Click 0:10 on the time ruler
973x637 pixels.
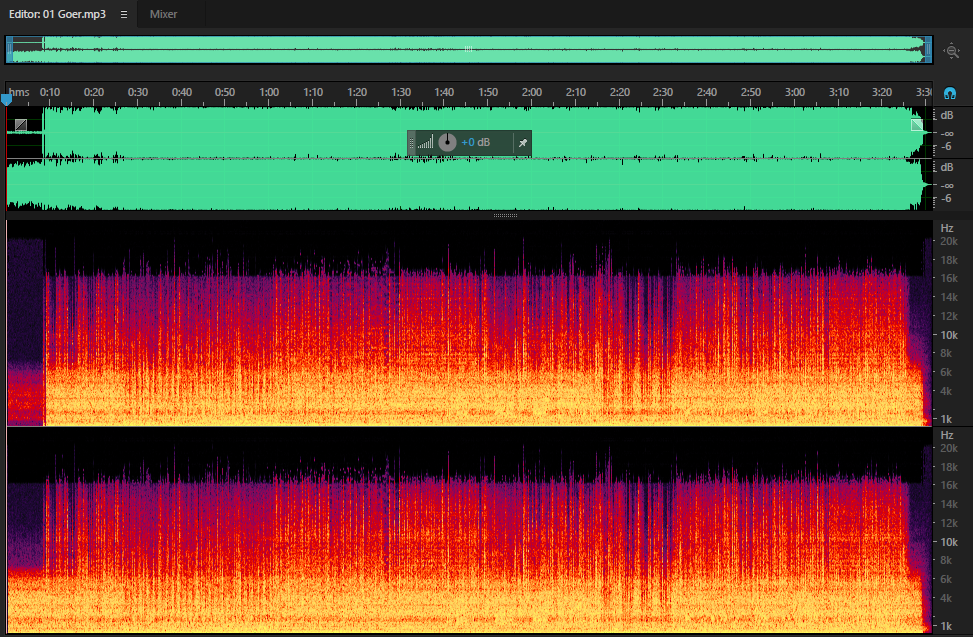(50, 92)
